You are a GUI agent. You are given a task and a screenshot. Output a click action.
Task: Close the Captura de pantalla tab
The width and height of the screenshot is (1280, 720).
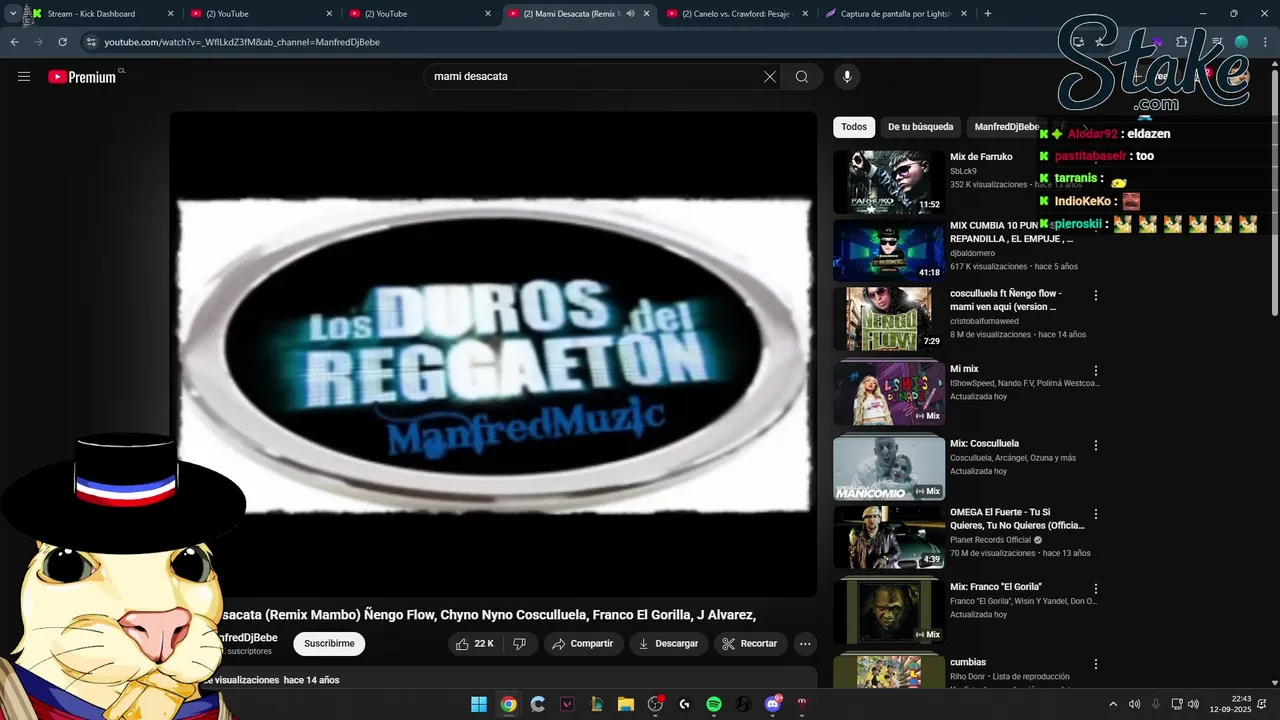coord(965,14)
